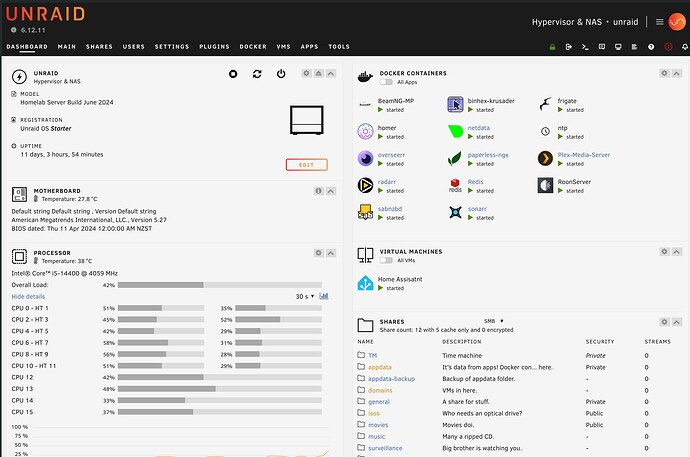Open the system info monitor icon
The width and height of the screenshot is (690, 457).
pos(618,47)
